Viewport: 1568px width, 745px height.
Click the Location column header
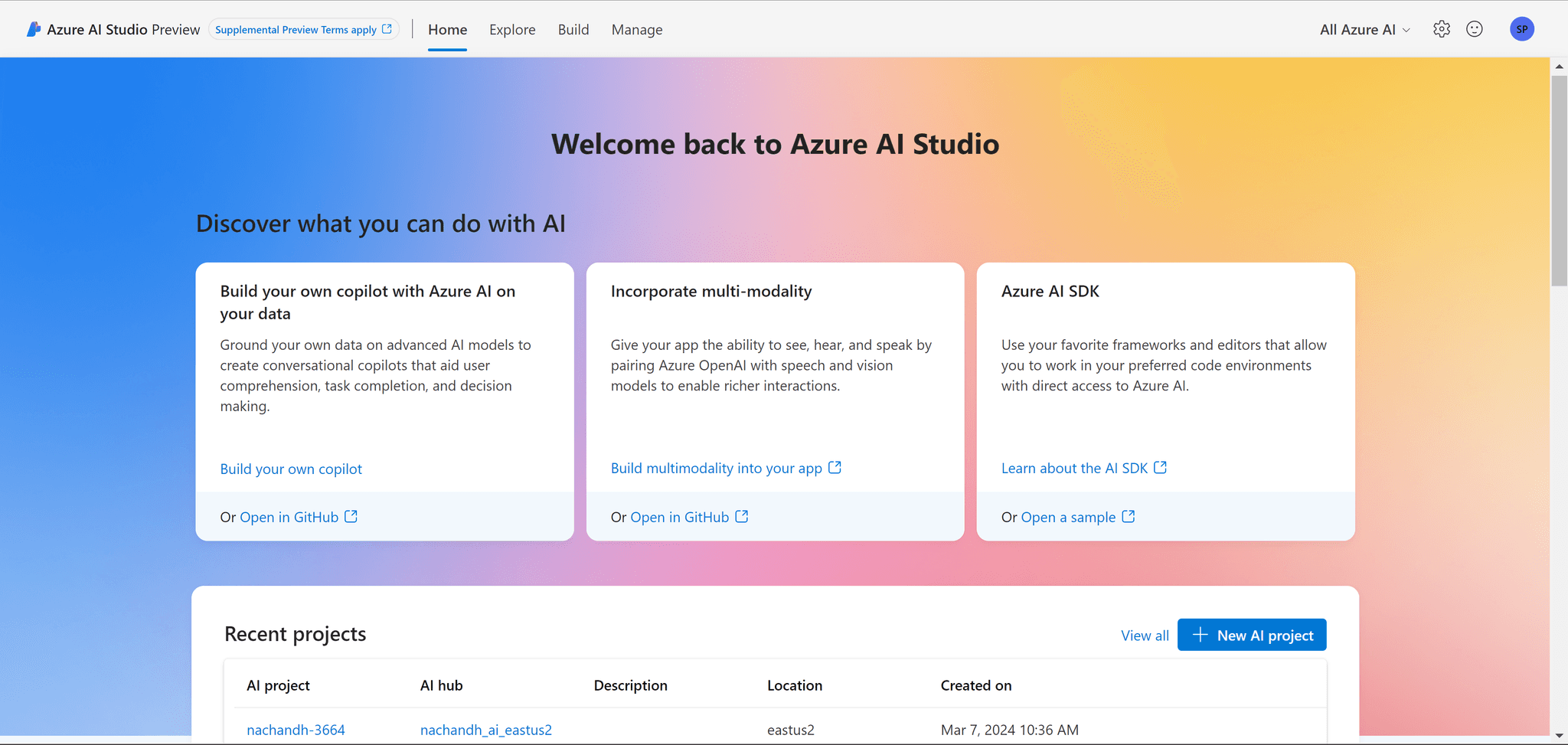(795, 685)
